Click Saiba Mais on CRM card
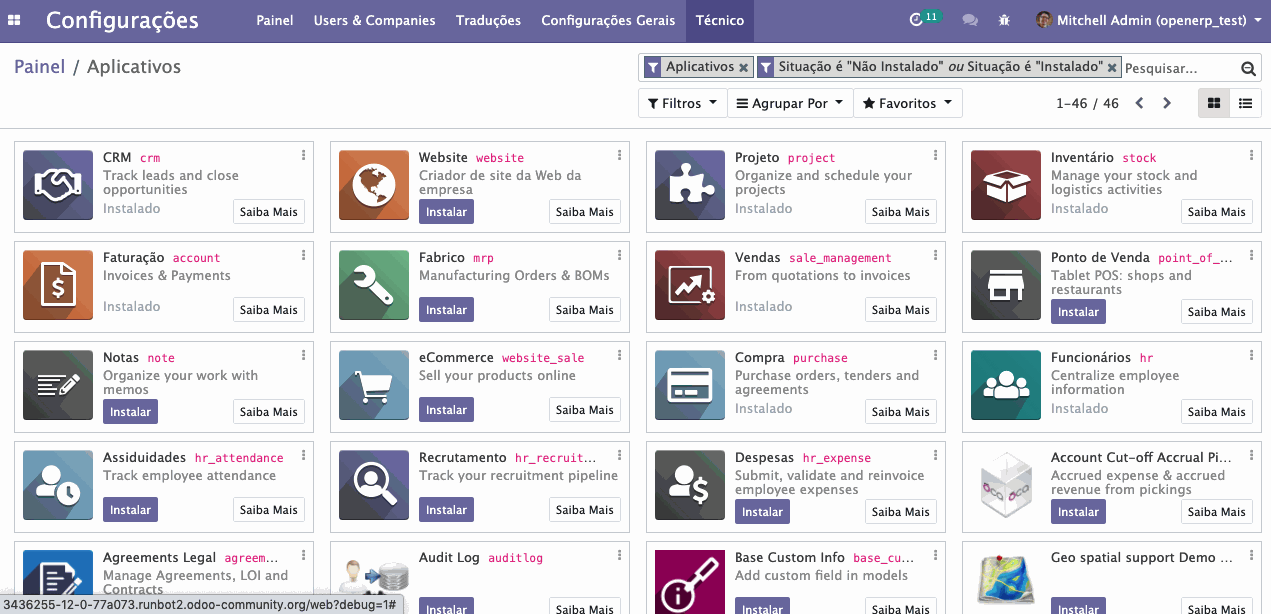The image size is (1271, 614). (x=269, y=212)
